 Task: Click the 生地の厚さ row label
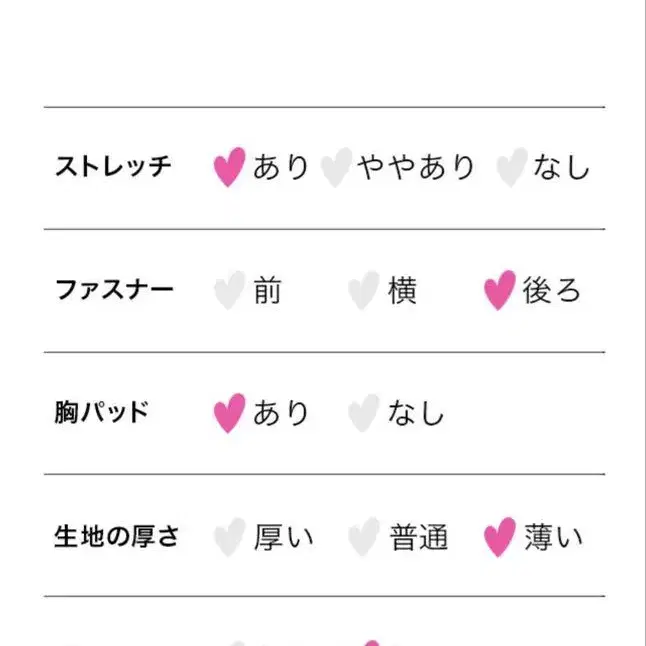click(x=117, y=537)
